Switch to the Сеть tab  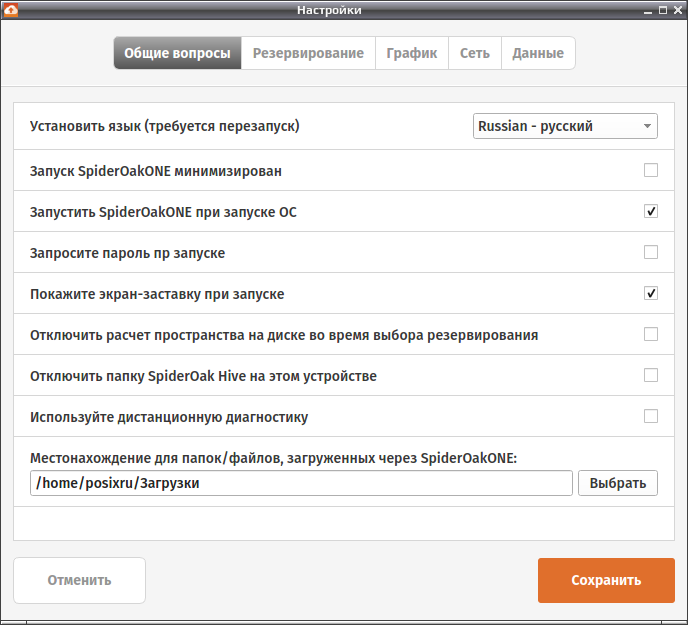point(475,53)
